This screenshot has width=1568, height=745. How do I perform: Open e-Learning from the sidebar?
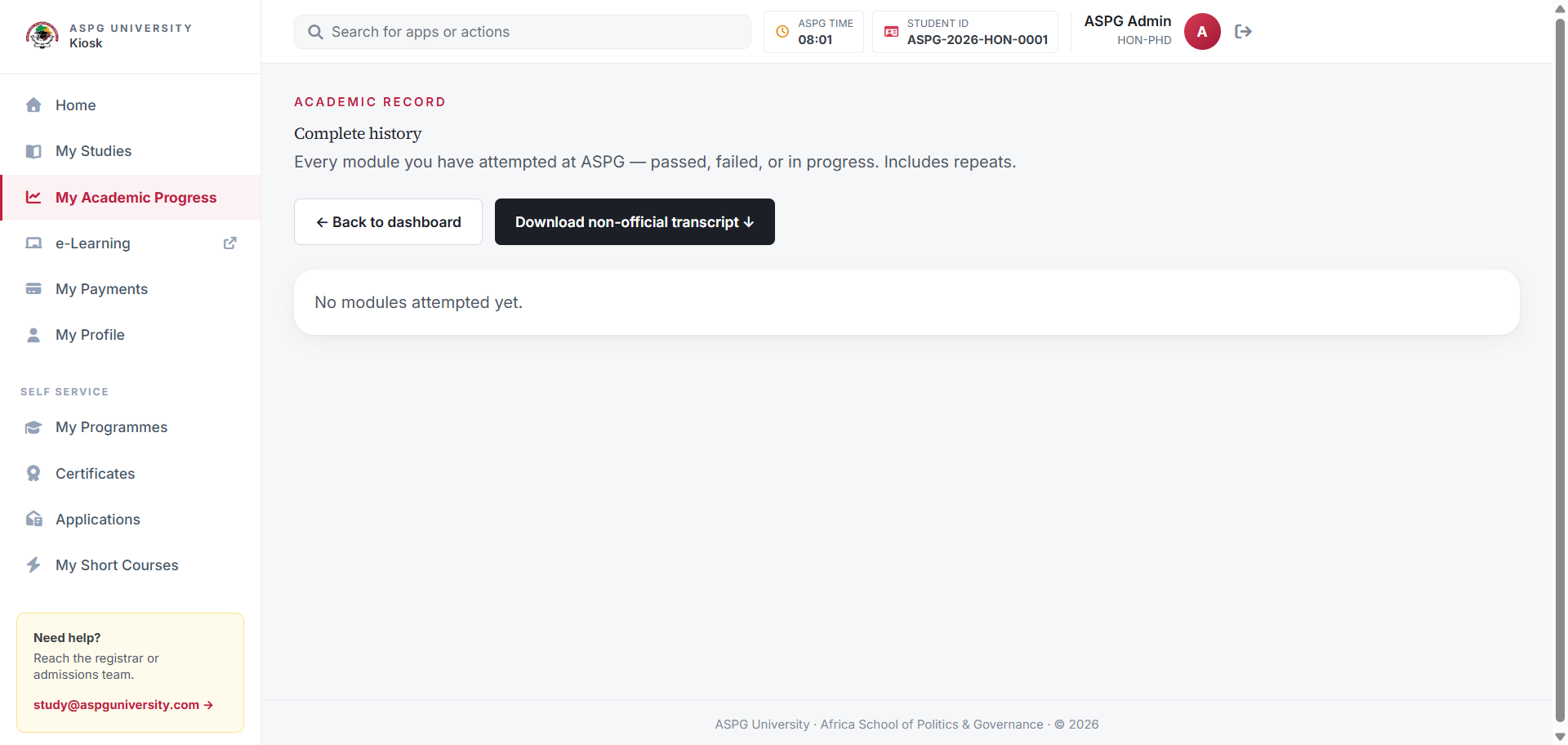tap(131, 243)
